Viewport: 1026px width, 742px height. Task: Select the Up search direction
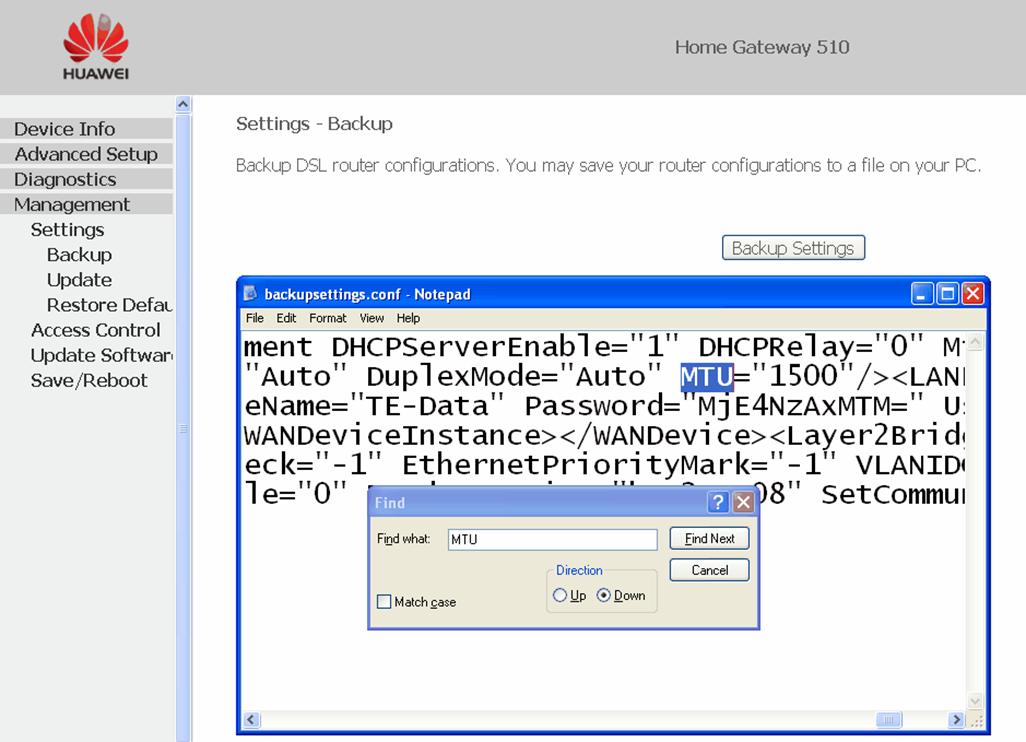click(560, 595)
